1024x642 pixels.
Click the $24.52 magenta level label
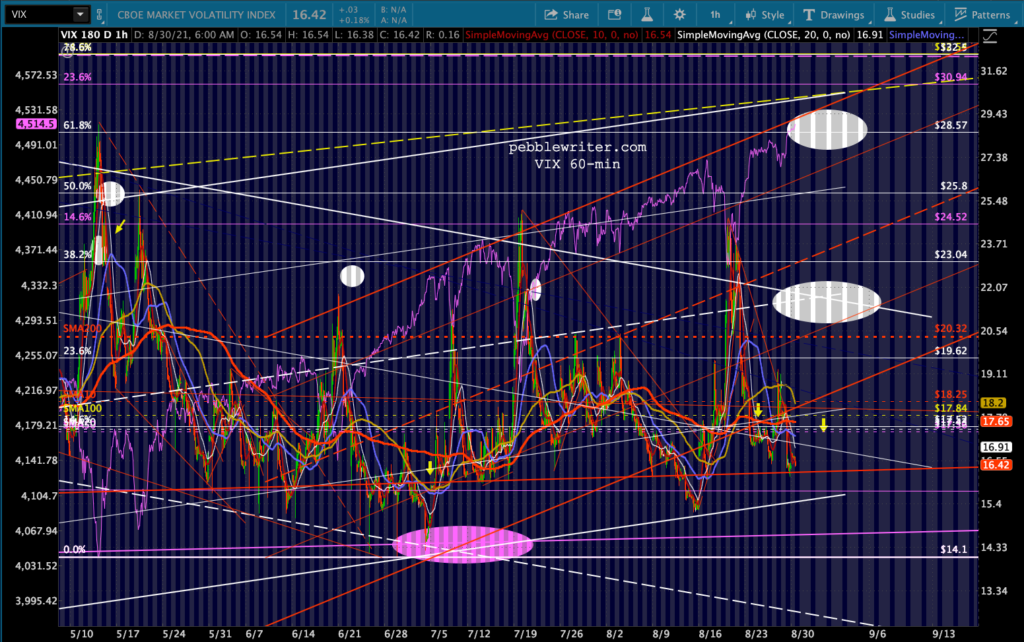pyautogui.click(x=951, y=217)
